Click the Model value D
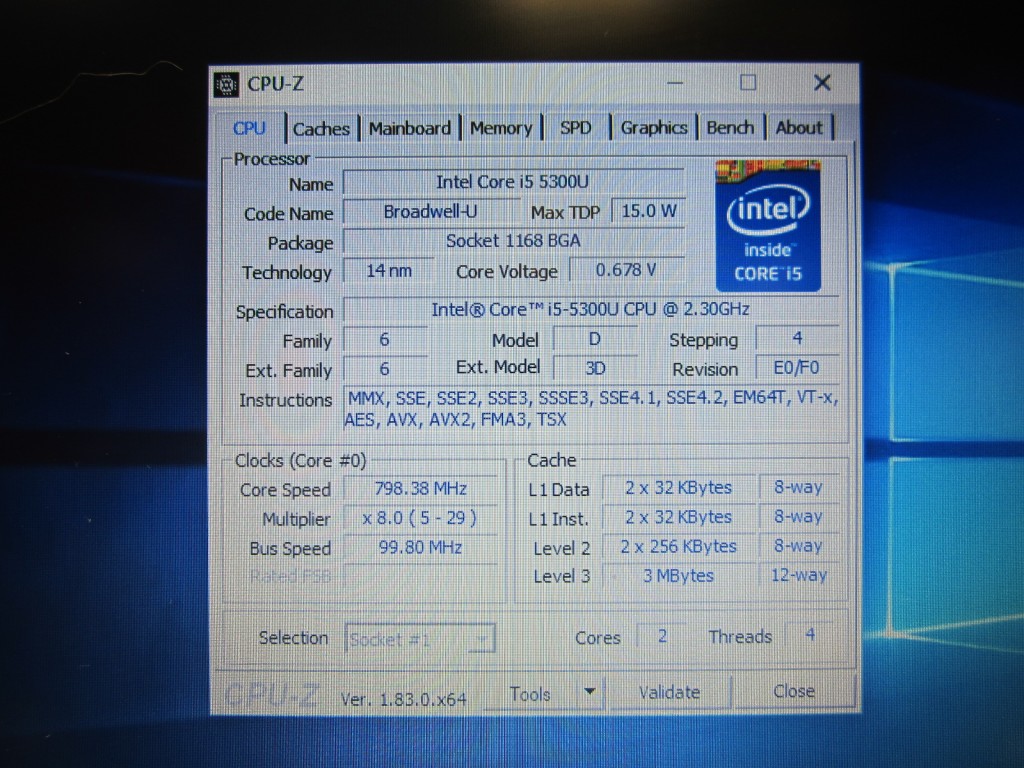This screenshot has width=1024, height=768. tap(594, 340)
